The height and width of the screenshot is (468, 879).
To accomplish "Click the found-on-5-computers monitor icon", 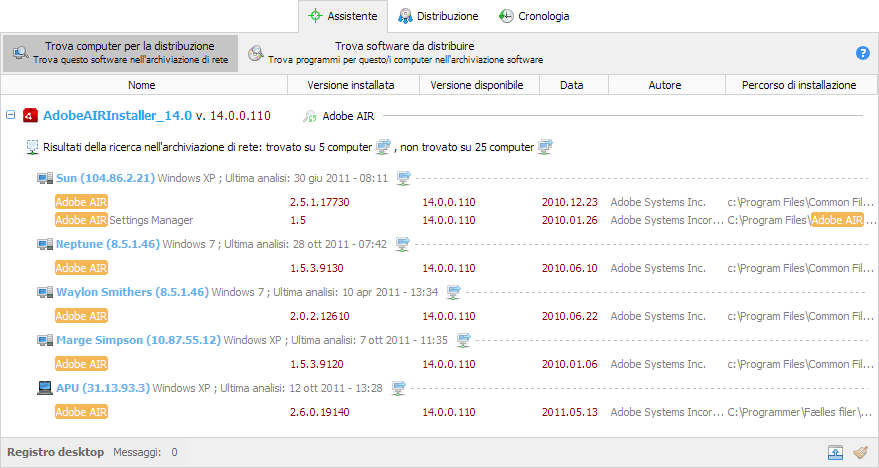I will click(383, 147).
